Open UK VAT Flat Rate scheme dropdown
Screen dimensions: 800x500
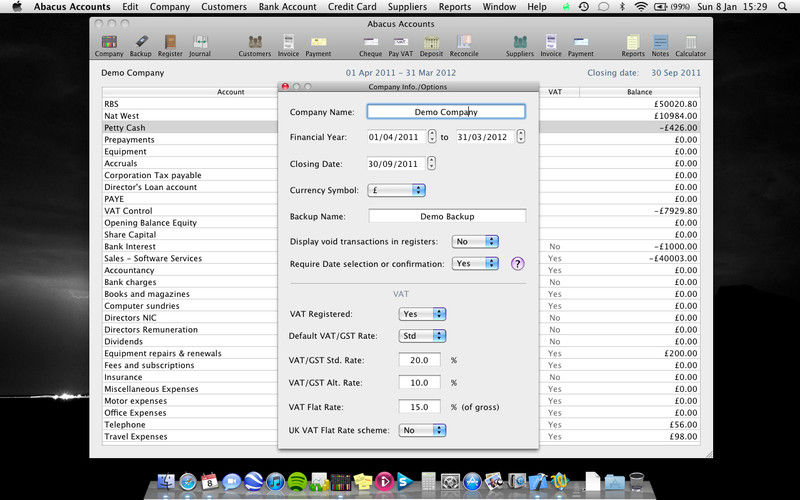[x=422, y=430]
